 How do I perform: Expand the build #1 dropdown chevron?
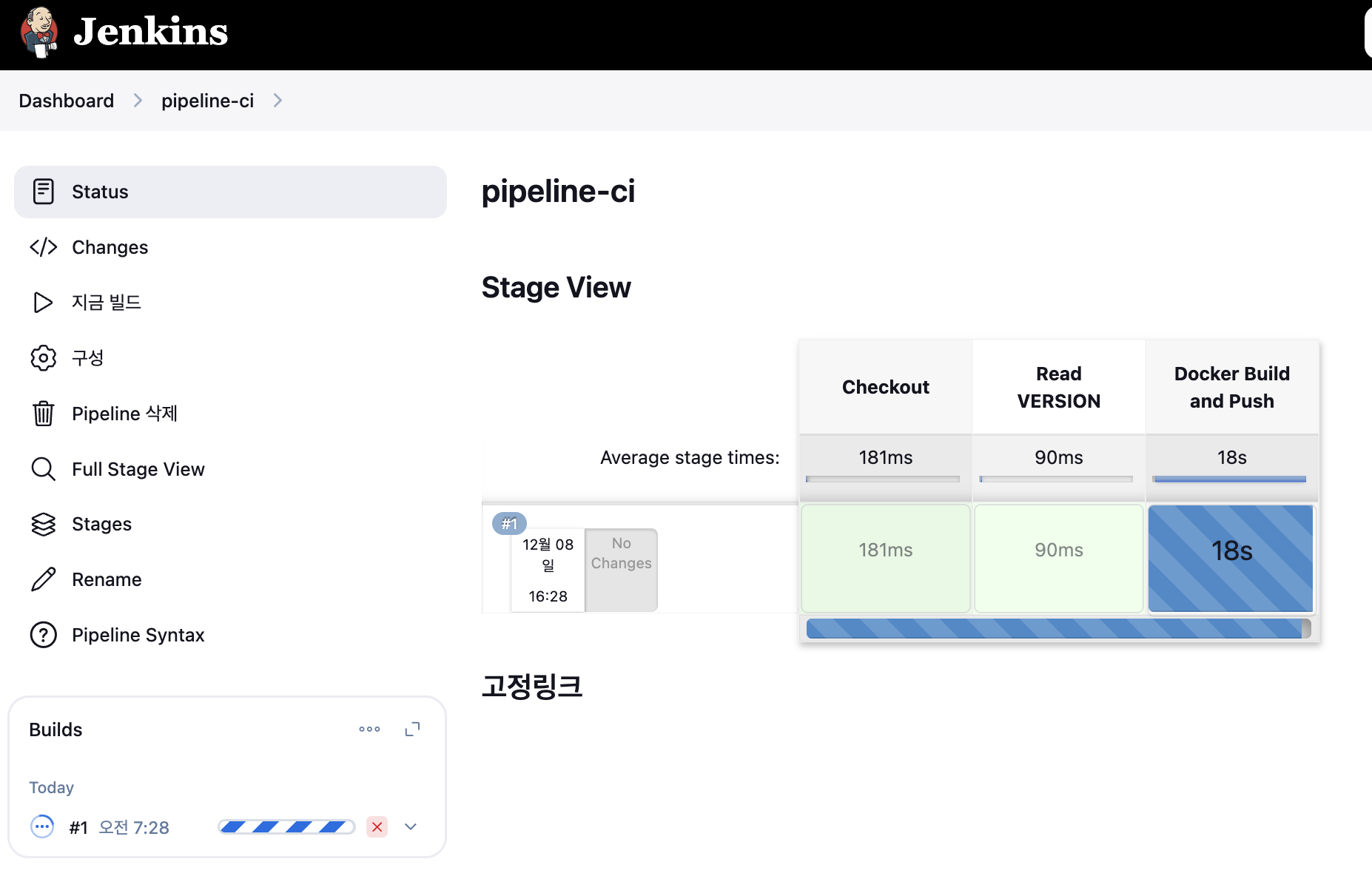411,826
